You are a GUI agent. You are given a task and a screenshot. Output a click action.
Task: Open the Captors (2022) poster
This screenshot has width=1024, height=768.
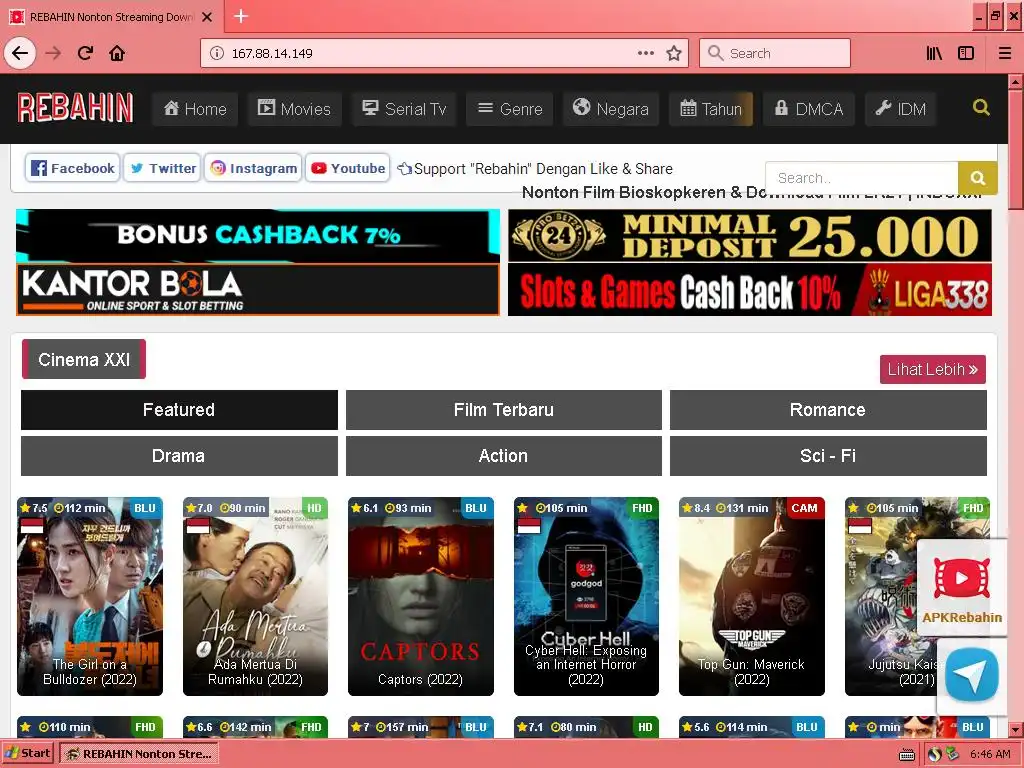(x=421, y=596)
